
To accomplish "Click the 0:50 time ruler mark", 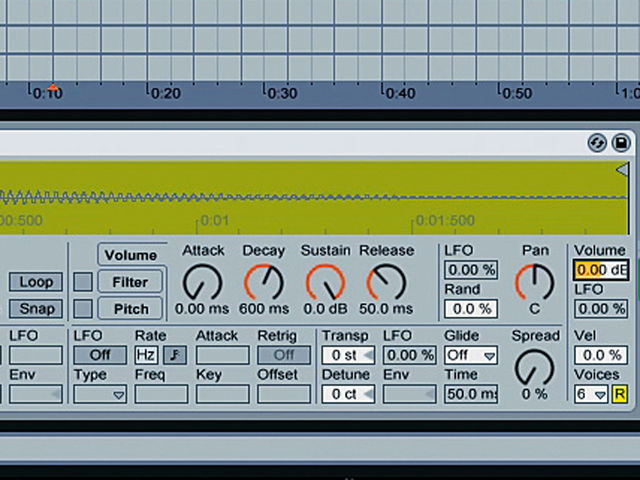I will pyautogui.click(x=516, y=93).
